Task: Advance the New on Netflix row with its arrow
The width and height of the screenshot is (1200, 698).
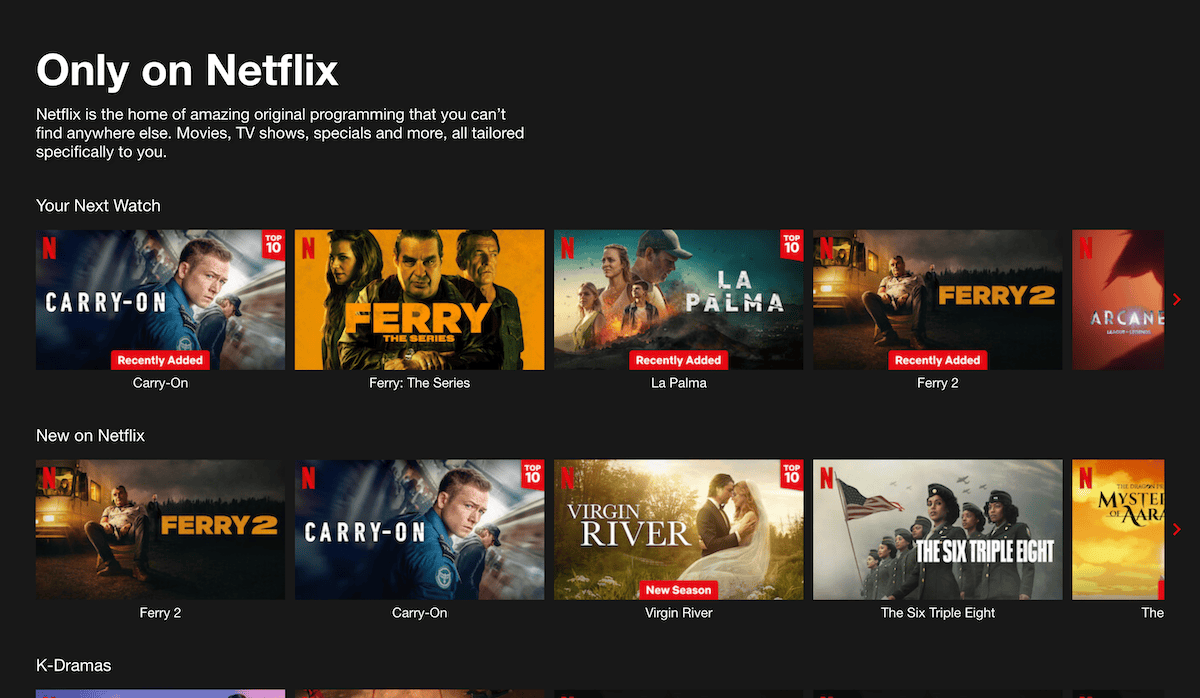Action: (x=1177, y=529)
